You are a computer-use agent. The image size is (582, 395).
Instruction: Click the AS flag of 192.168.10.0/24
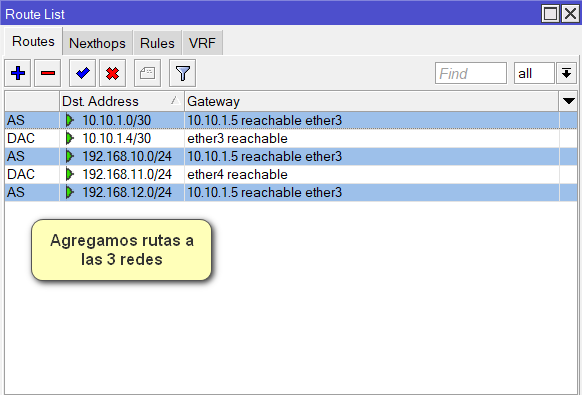16,156
